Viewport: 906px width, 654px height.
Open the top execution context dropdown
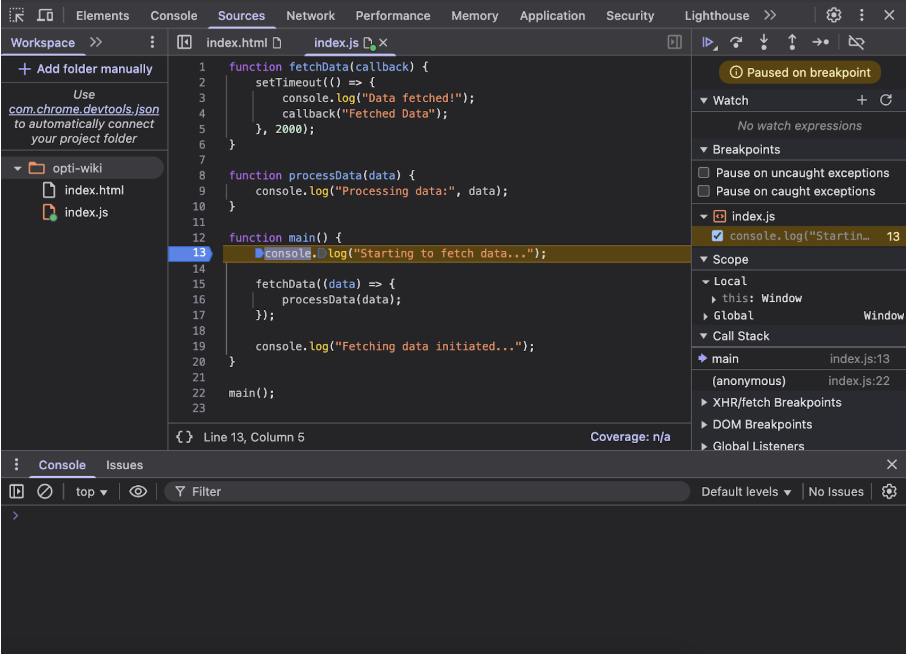tap(90, 491)
